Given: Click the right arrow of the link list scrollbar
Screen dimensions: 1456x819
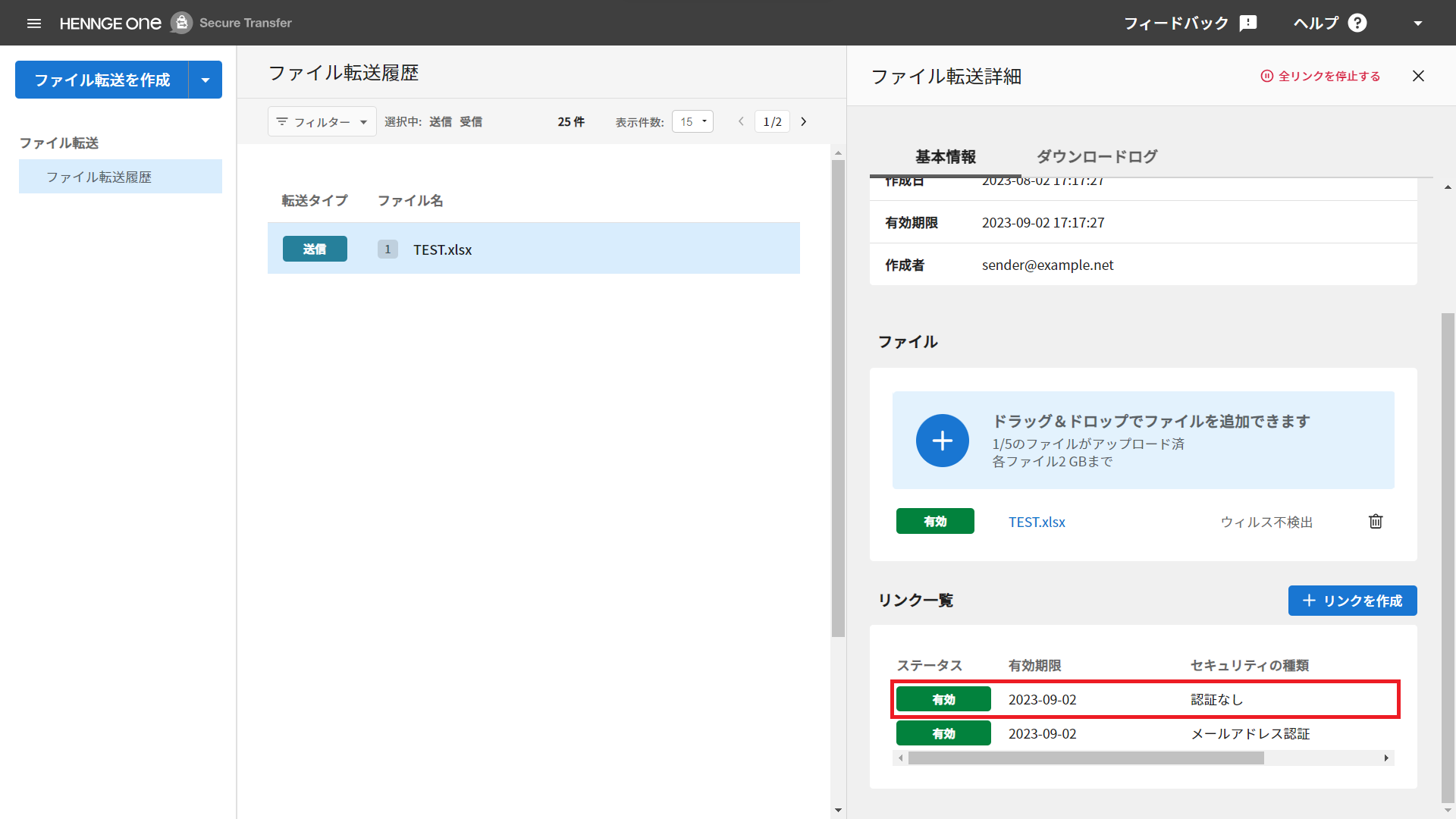Looking at the screenshot, I should (1386, 758).
